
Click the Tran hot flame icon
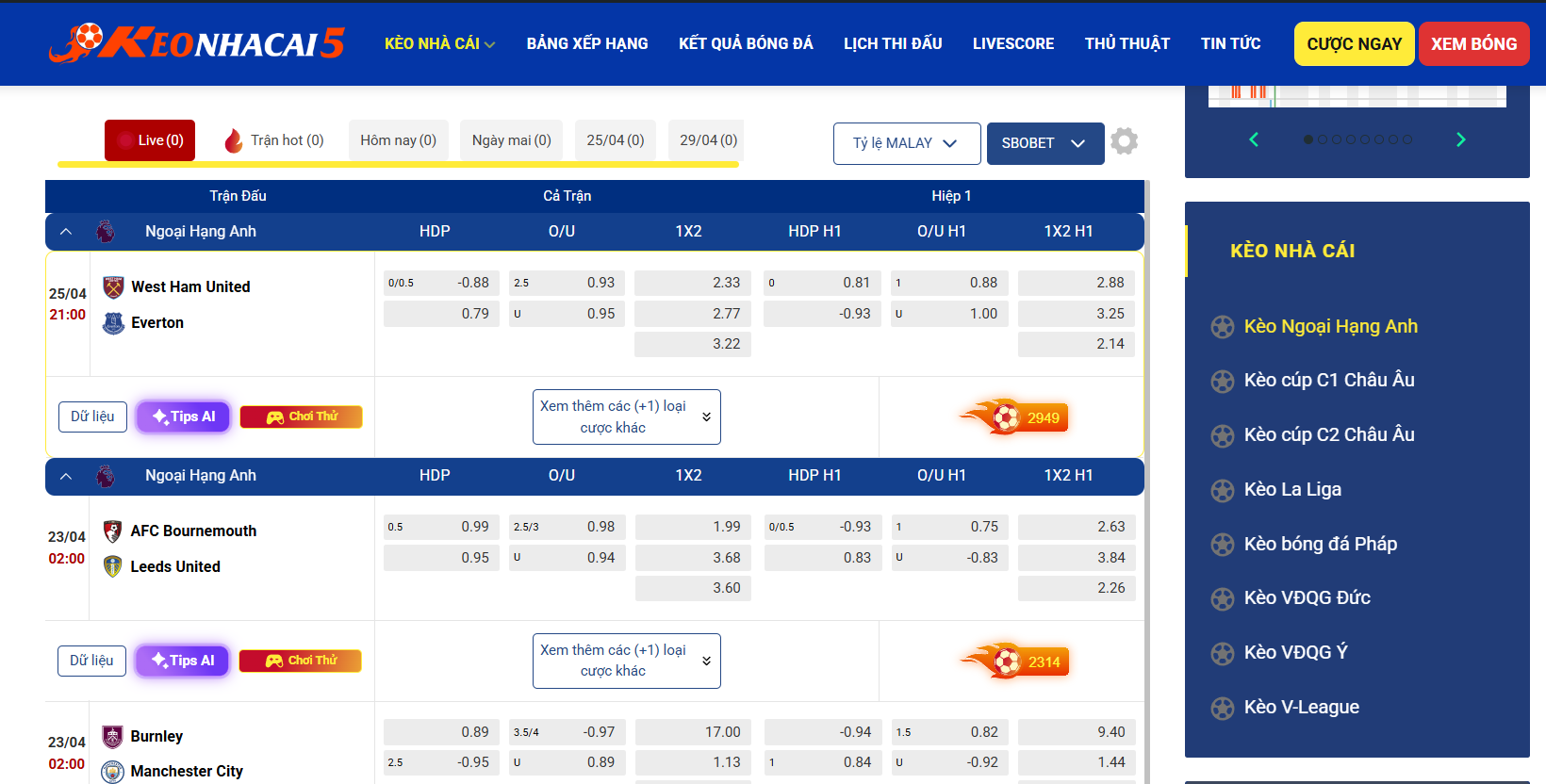click(234, 140)
